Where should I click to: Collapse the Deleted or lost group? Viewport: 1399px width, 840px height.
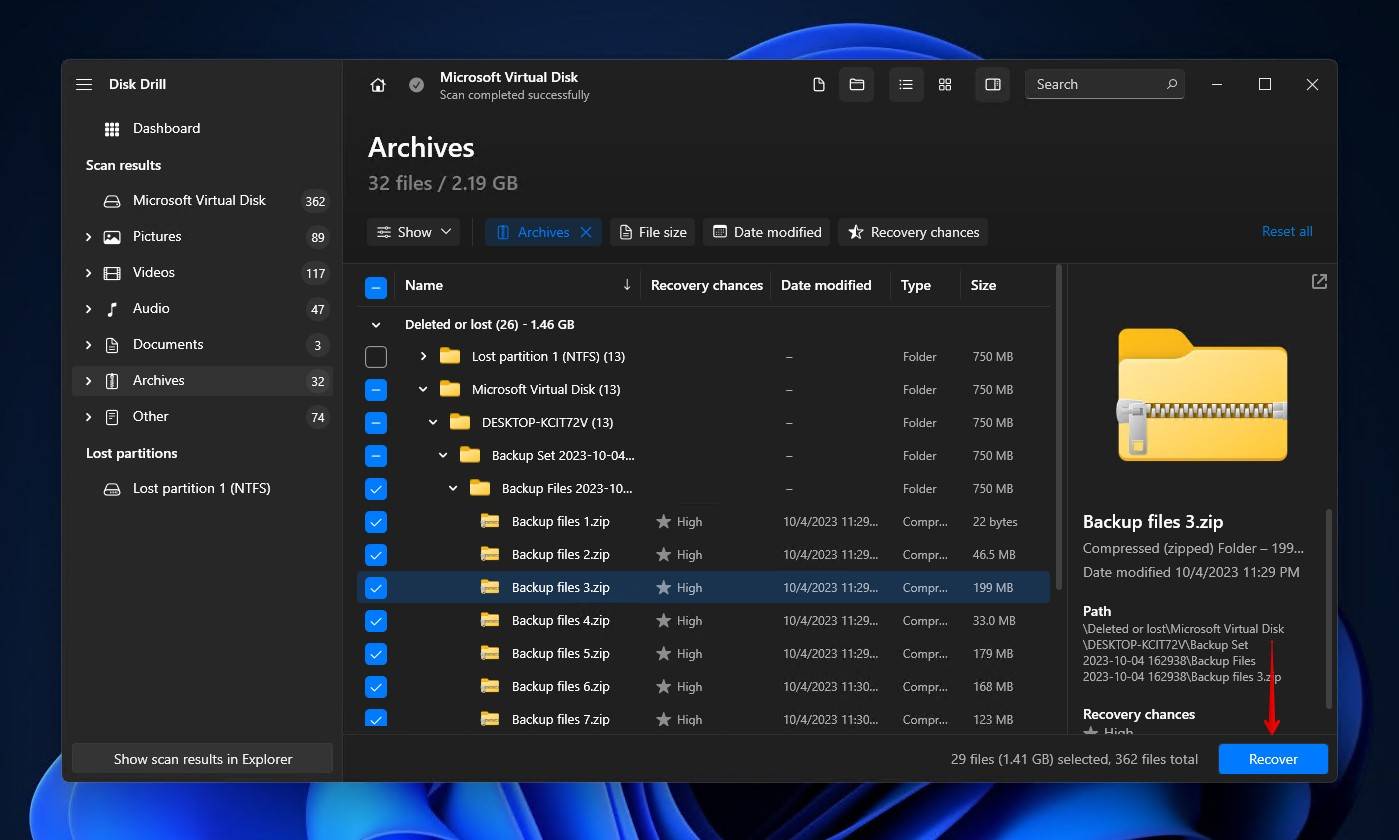pos(376,325)
